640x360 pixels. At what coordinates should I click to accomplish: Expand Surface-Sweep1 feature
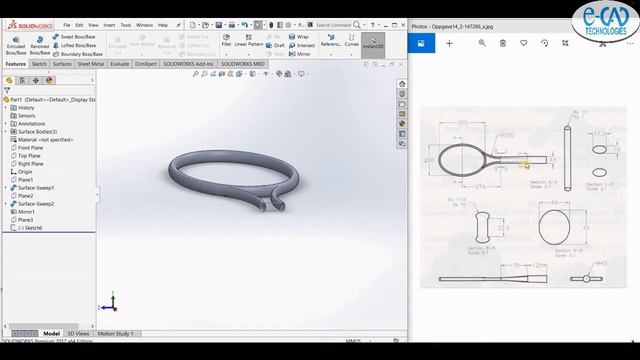6,188
